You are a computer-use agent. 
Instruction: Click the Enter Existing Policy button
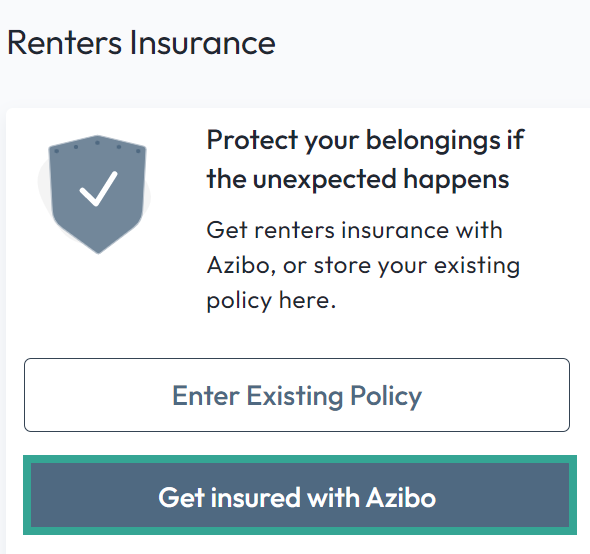[297, 395]
